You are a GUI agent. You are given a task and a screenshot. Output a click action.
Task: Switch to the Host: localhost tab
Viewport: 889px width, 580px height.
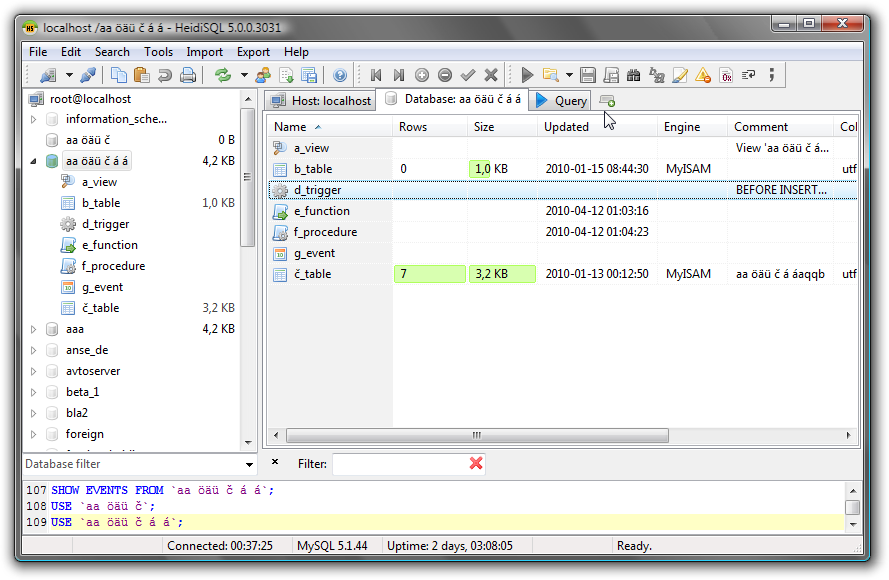pyautogui.click(x=320, y=101)
